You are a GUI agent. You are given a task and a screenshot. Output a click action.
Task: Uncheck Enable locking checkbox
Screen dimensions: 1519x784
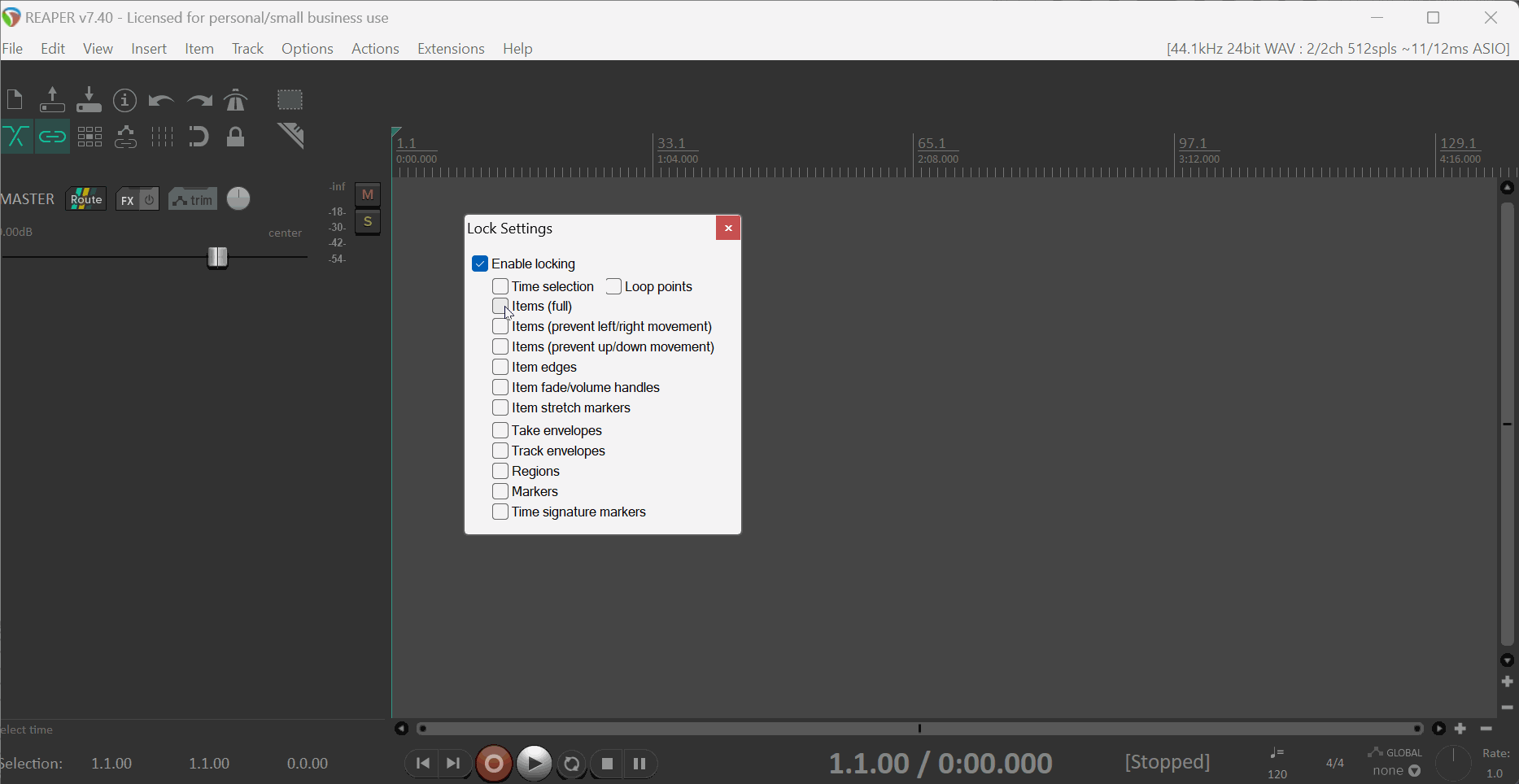480,264
